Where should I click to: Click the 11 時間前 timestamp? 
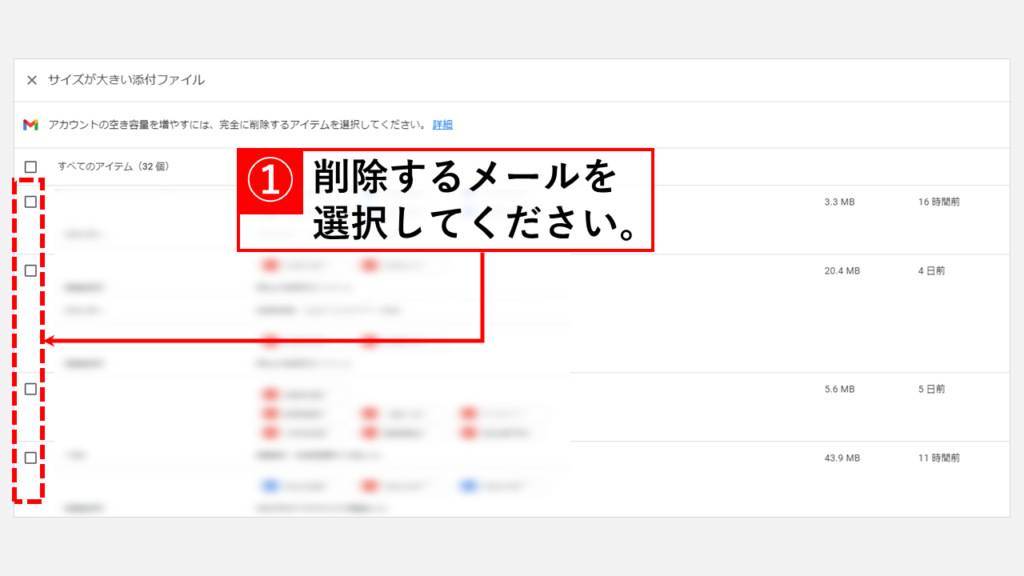(938, 458)
